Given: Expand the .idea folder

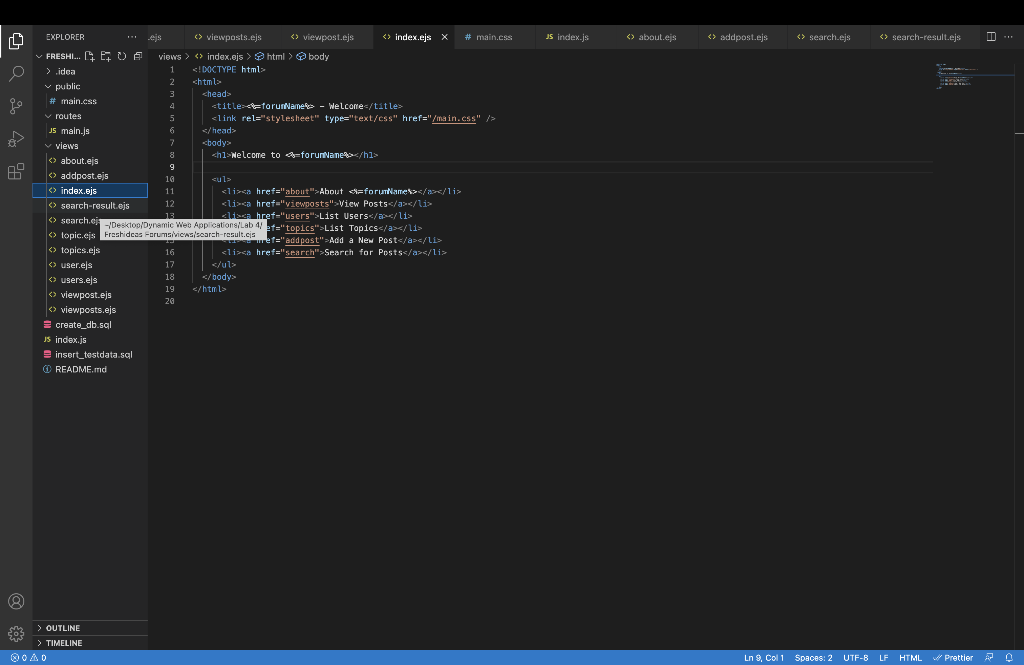Looking at the screenshot, I should pos(64,72).
